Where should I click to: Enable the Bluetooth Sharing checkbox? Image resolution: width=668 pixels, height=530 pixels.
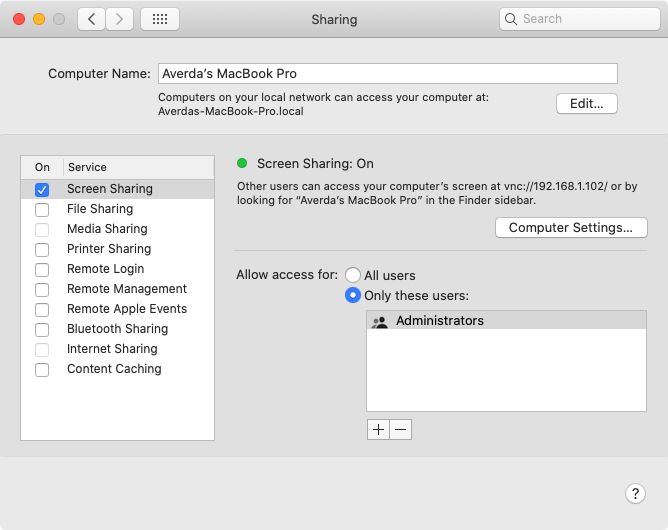[x=42, y=330]
